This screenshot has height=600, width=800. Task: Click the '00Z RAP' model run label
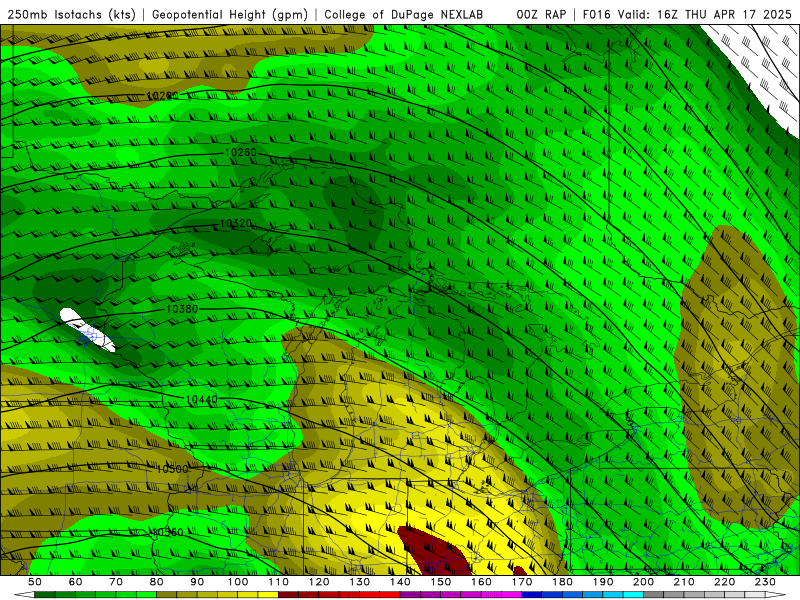point(541,15)
